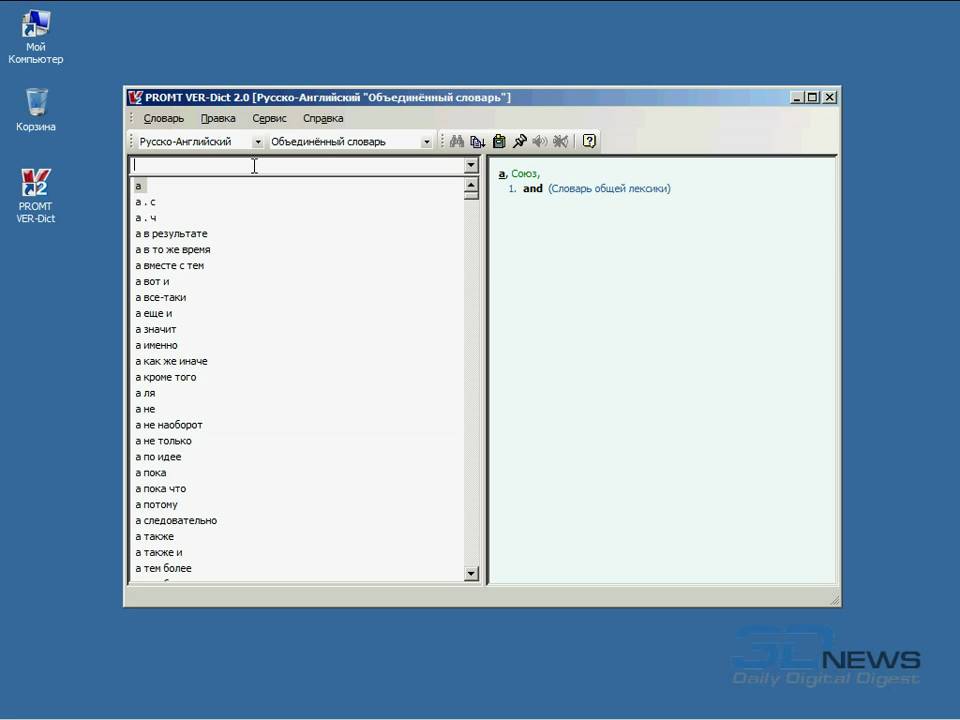Open the search field history dropdown arrow
Viewport: 960px width, 720px height.
(x=471, y=165)
